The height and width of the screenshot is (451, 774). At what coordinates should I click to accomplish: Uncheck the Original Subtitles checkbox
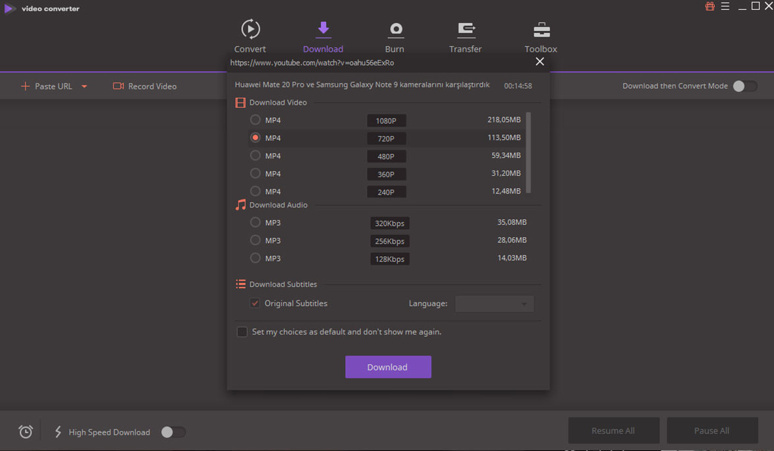tap(255, 303)
